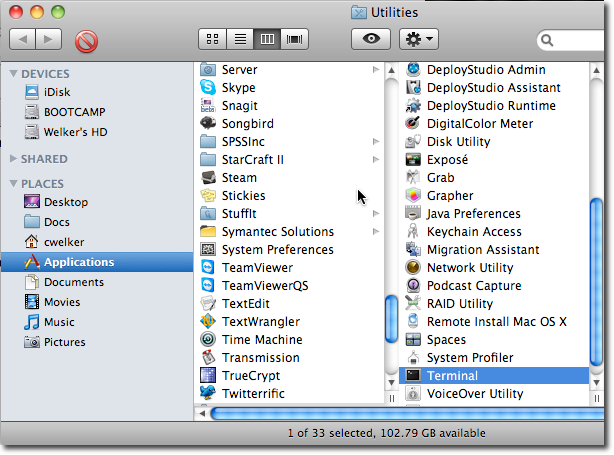Collapse the PLACES sidebar section

coord(13,183)
